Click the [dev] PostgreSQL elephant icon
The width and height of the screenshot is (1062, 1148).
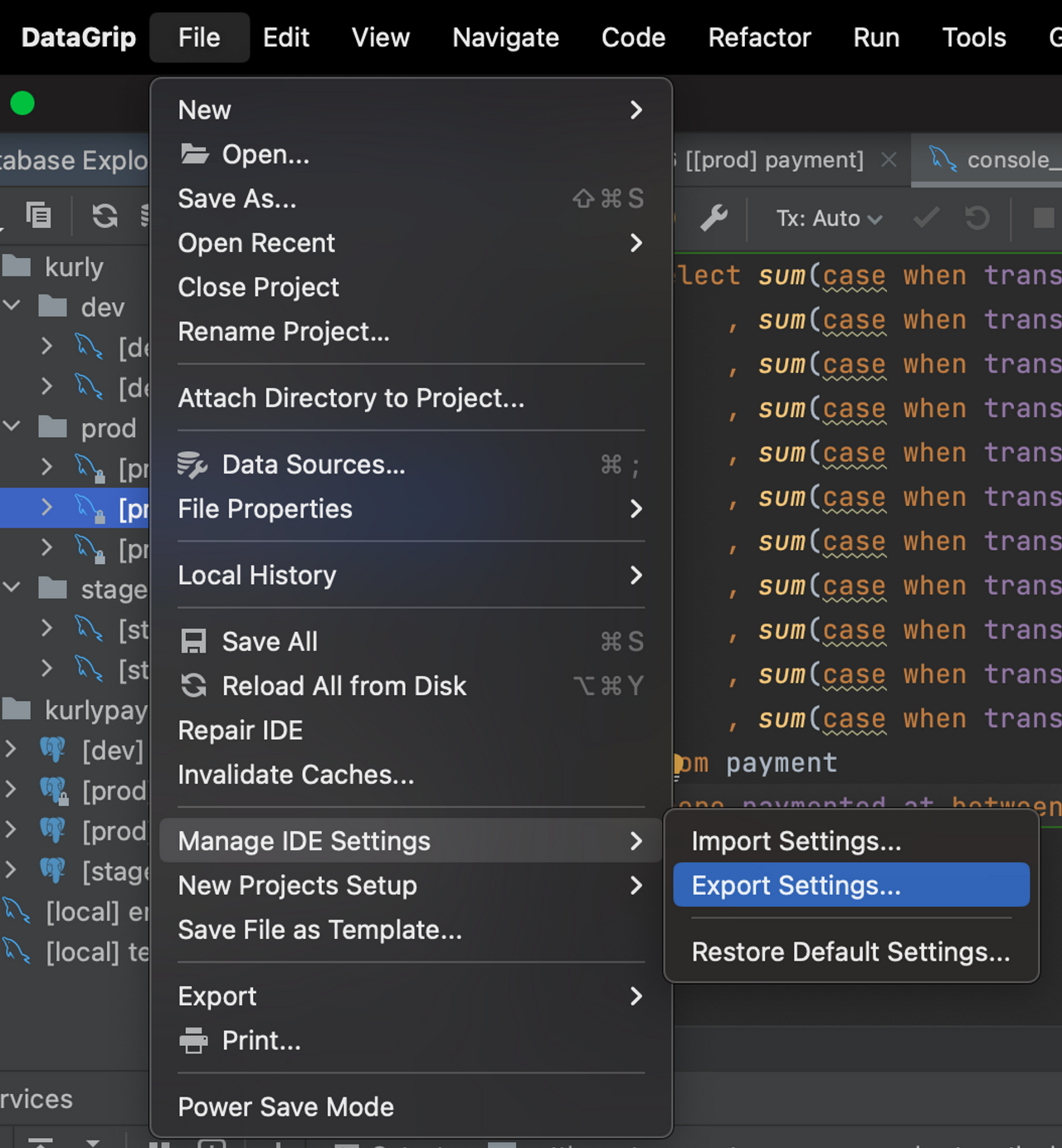point(53,749)
